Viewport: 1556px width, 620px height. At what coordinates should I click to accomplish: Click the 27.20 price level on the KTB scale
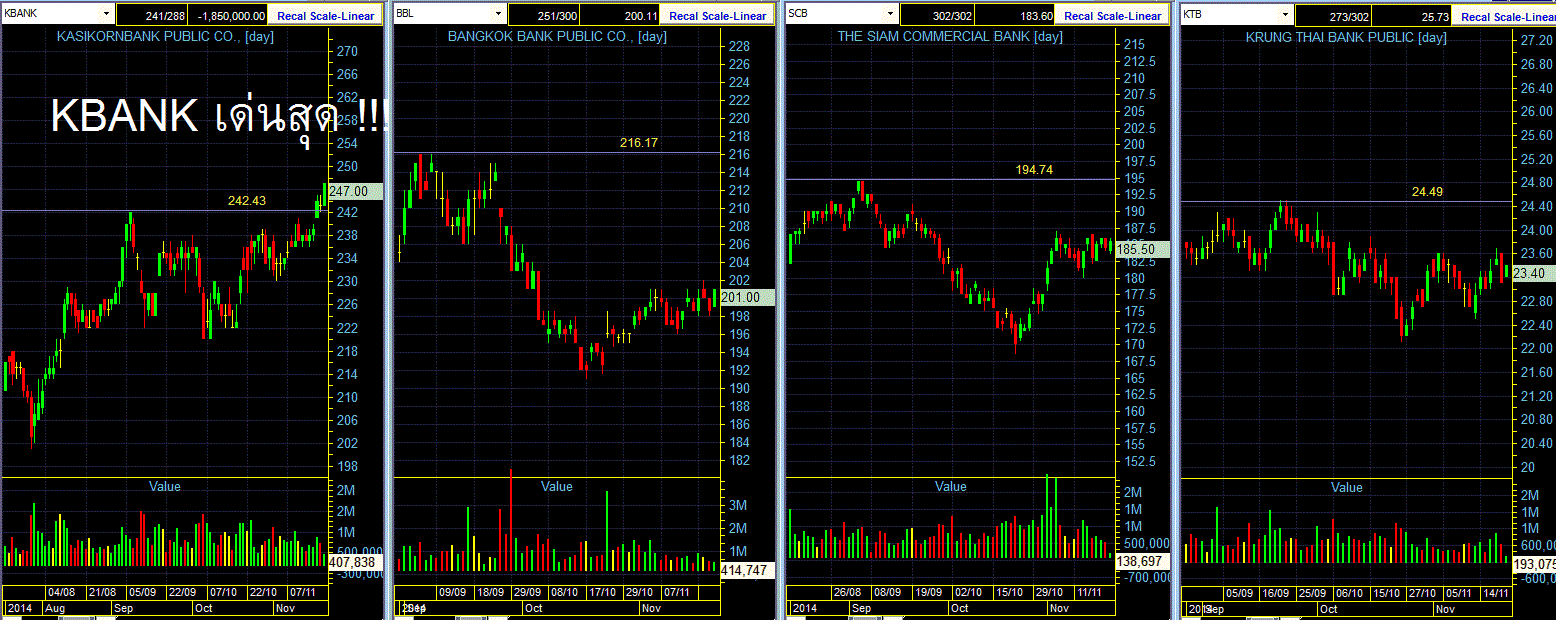(1536, 40)
